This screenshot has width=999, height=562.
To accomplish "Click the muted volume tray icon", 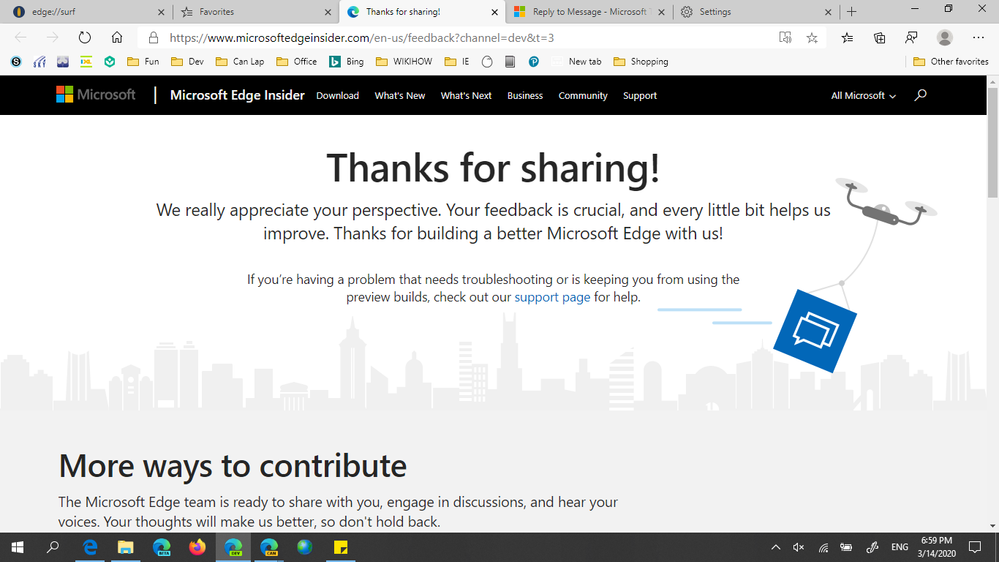I will click(798, 547).
